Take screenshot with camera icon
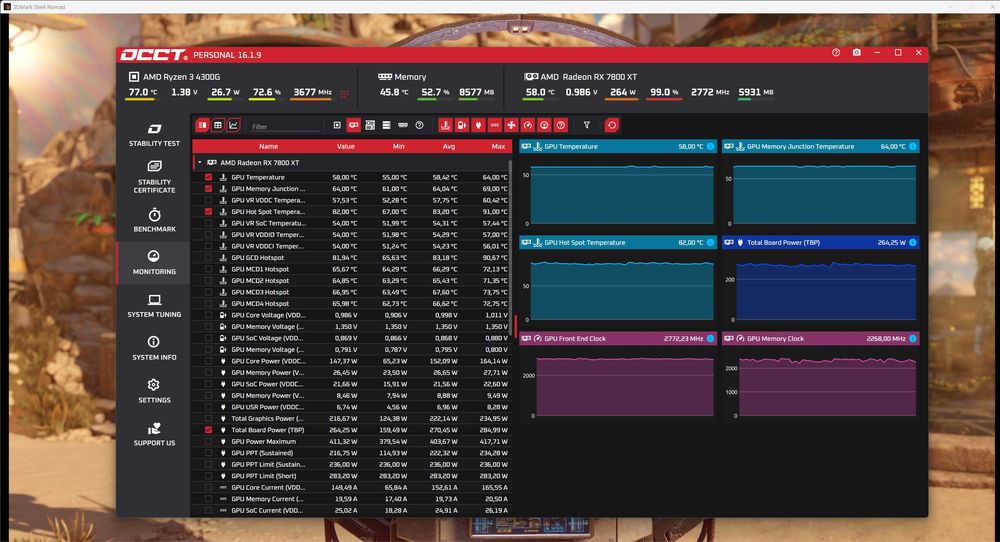This screenshot has height=542, width=1000. pyautogui.click(x=857, y=53)
